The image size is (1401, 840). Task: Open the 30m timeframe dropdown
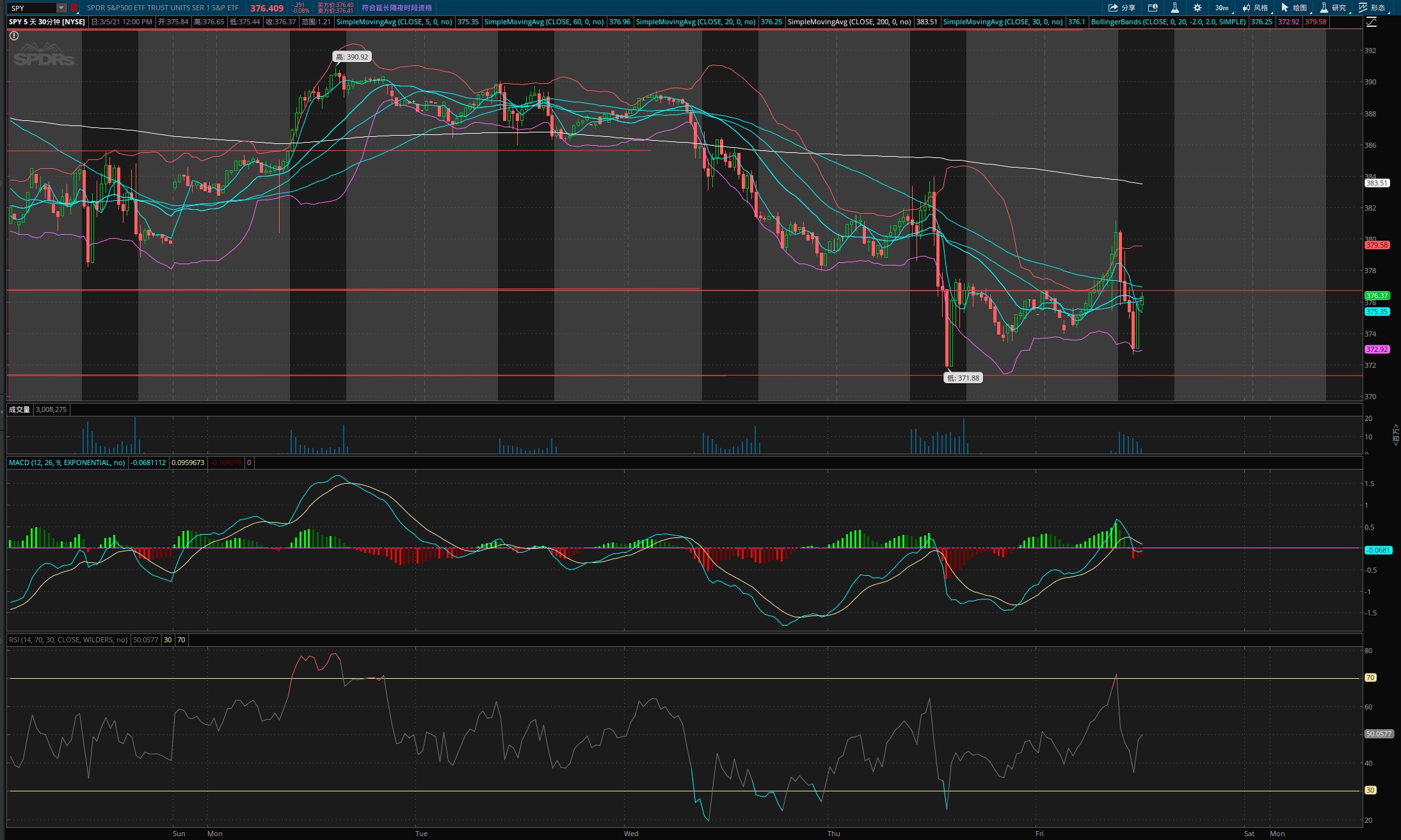(x=1224, y=8)
